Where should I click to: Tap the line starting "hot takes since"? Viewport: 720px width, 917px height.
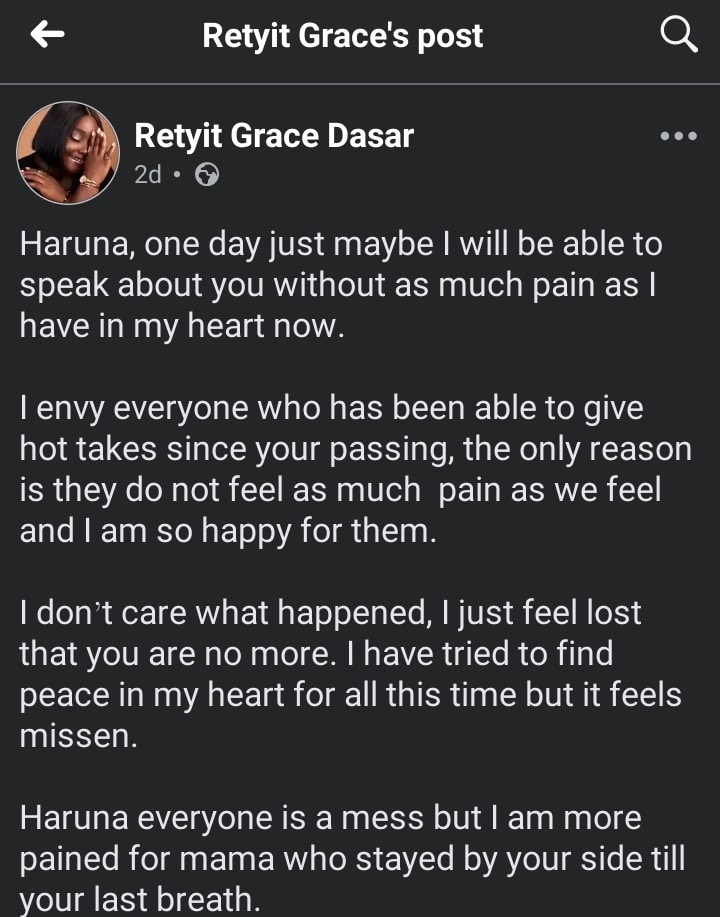tap(355, 449)
